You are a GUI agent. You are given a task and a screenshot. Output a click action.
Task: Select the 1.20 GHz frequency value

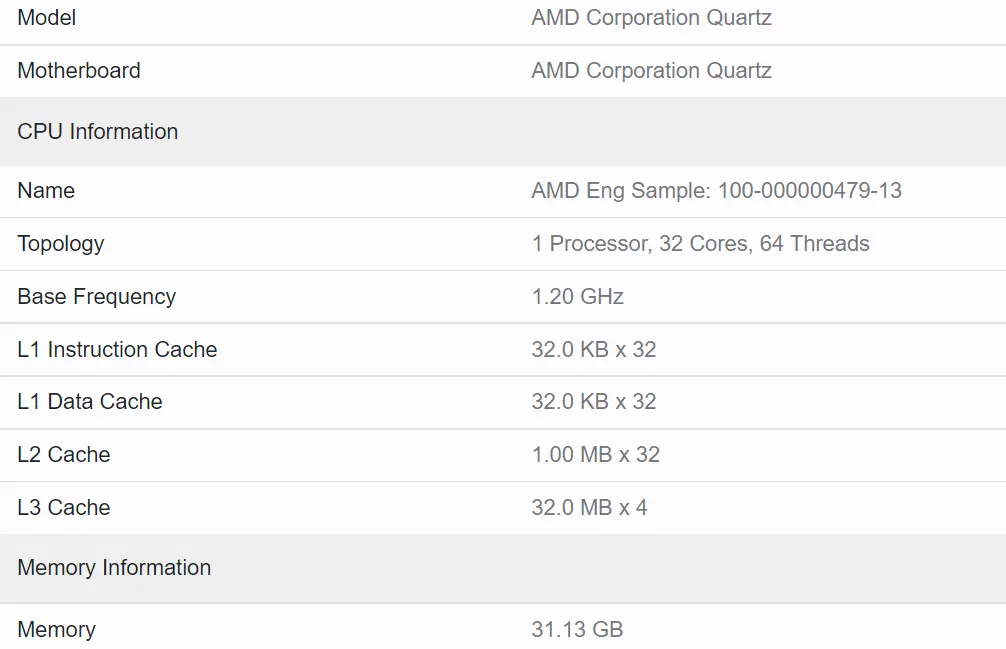577,297
